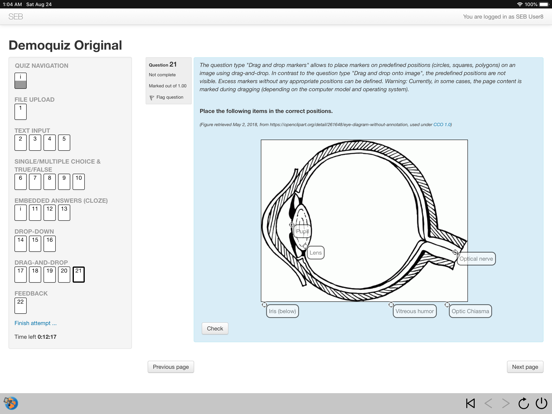Screen dimensions: 552x414
Task: Open the SEB app icon in bottom bar
Action: click(x=11, y=403)
